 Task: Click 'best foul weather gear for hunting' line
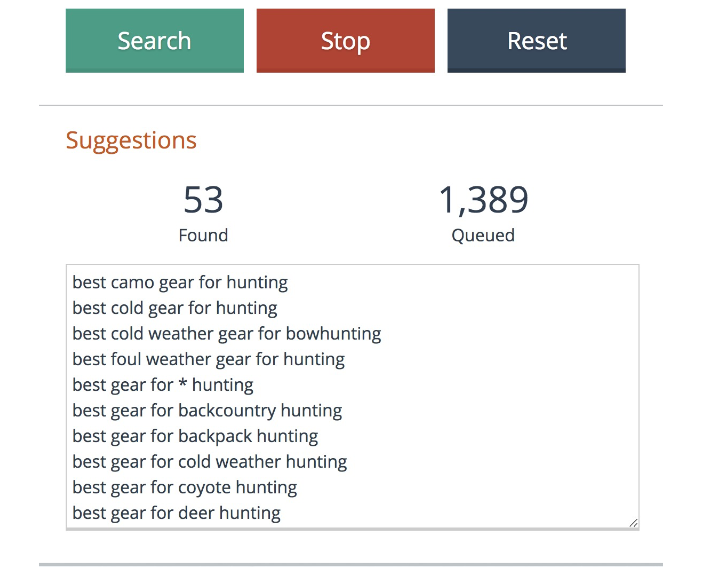point(208,359)
